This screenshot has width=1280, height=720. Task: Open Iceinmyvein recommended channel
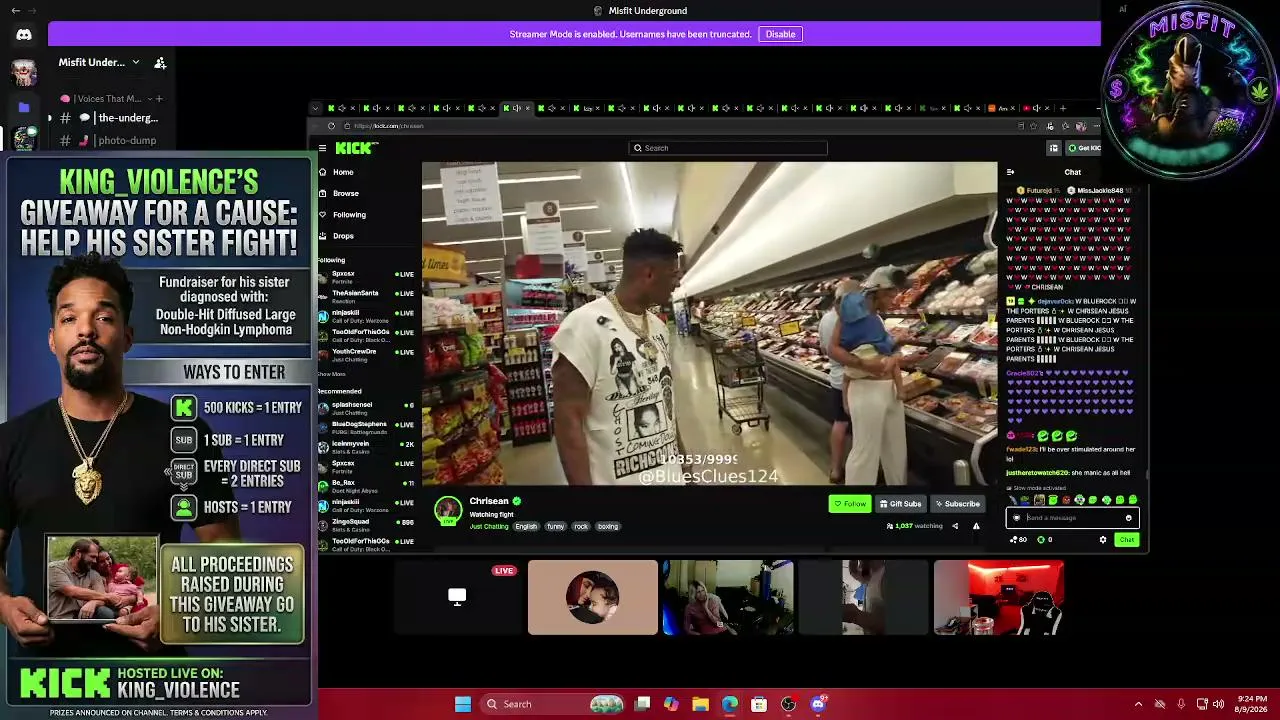click(365, 446)
